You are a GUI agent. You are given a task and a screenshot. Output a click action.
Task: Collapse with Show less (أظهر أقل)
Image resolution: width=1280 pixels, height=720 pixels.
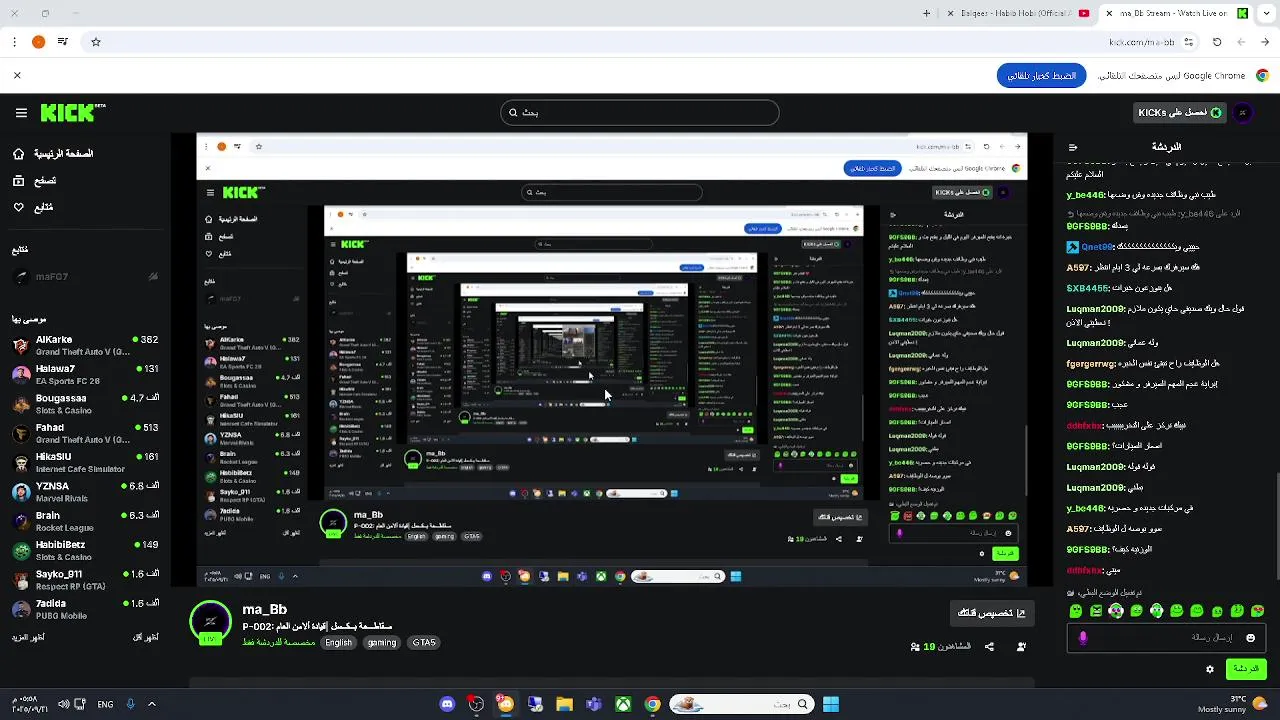146,637
